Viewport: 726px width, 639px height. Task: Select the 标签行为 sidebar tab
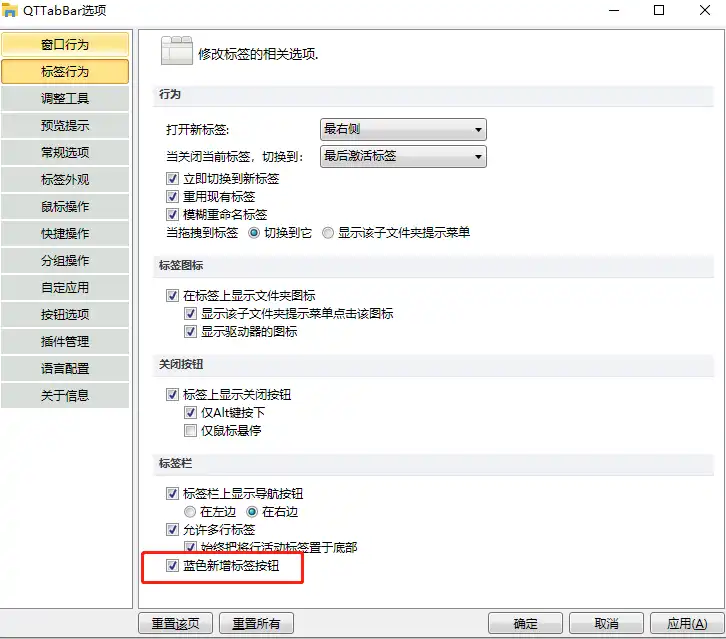tap(65, 71)
